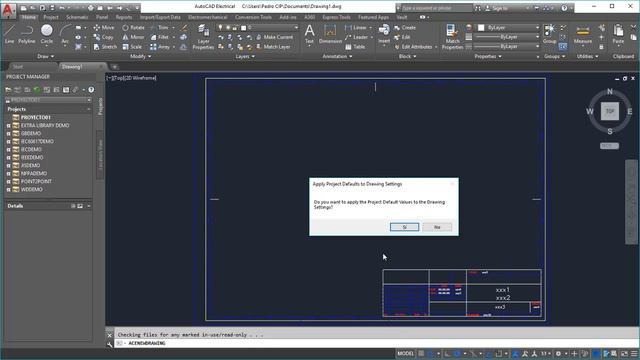640x360 pixels.
Task: Click the Leader annotation tool
Action: point(357,37)
